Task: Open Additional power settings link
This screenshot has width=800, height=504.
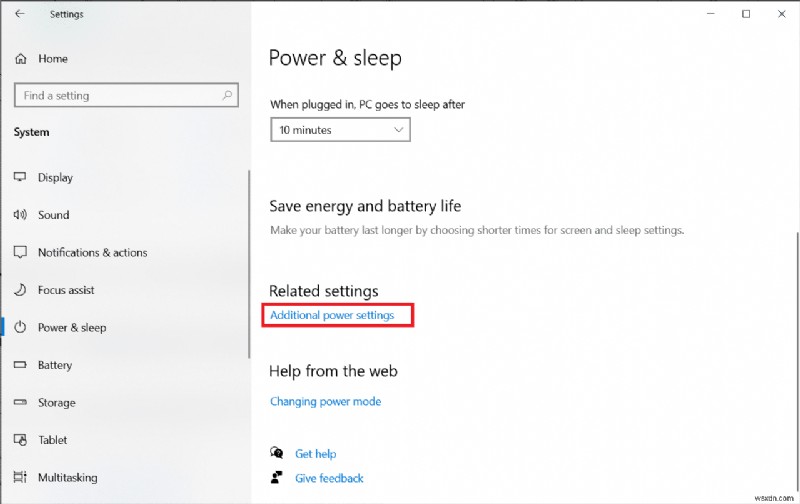Action: click(332, 315)
